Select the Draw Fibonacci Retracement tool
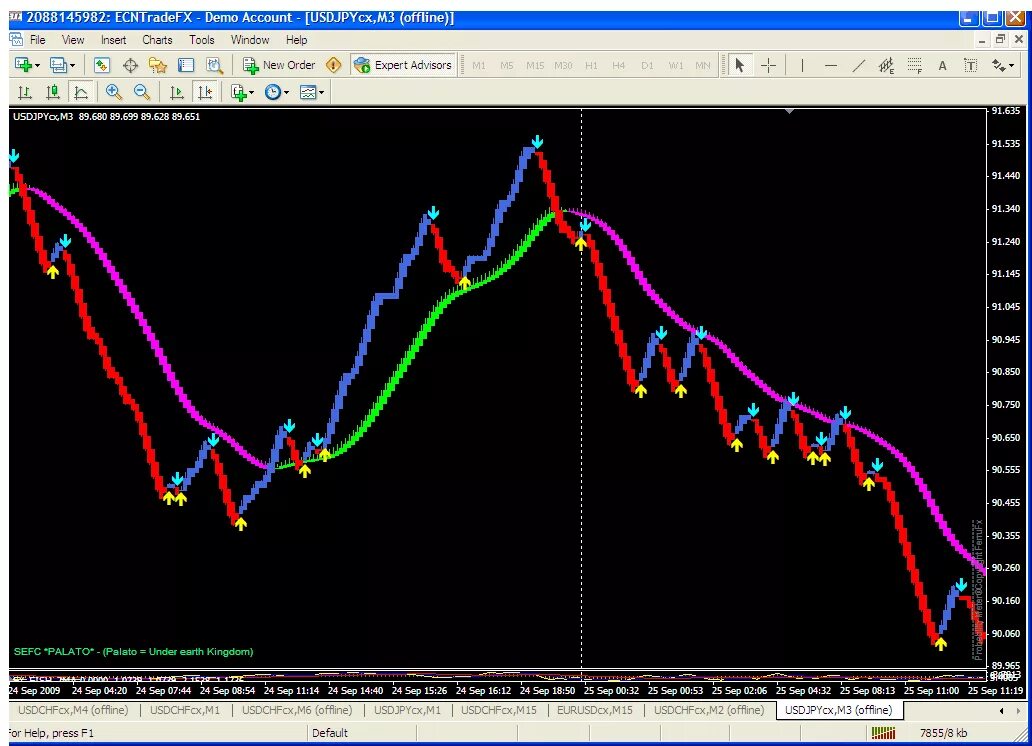Viewport: 1032px width, 746px height. coord(914,65)
